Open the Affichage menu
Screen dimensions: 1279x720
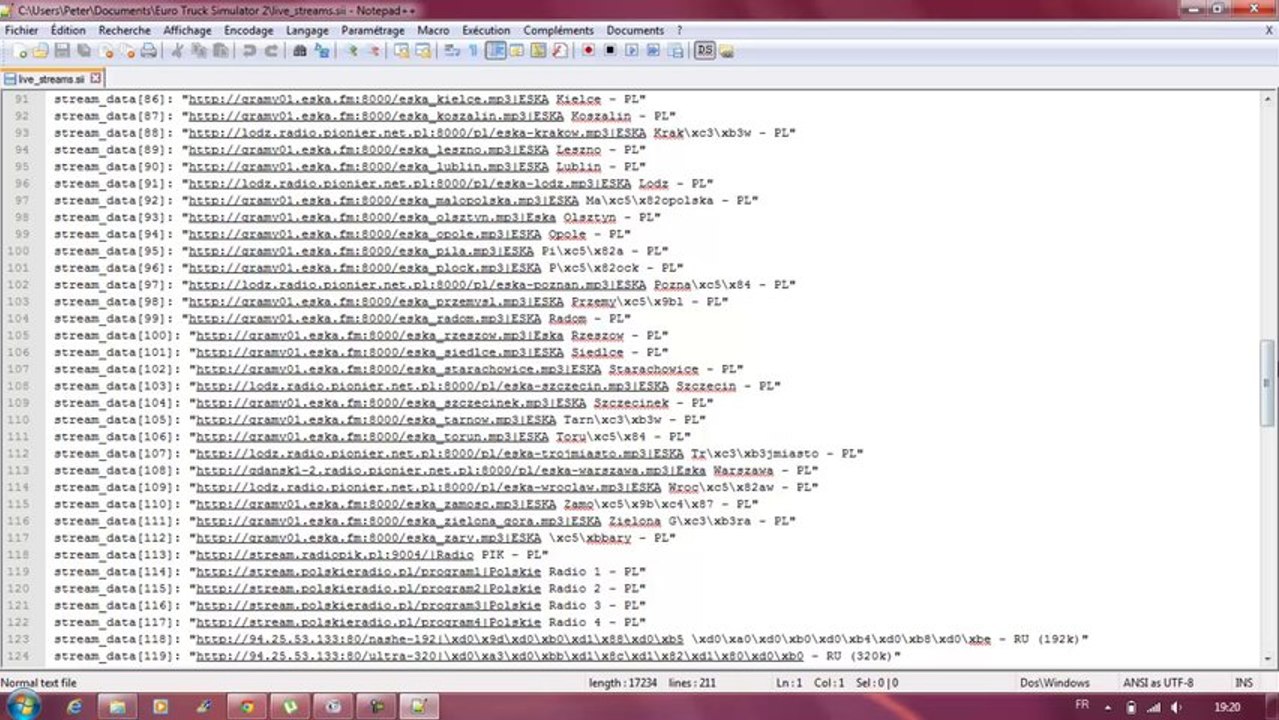click(x=188, y=30)
